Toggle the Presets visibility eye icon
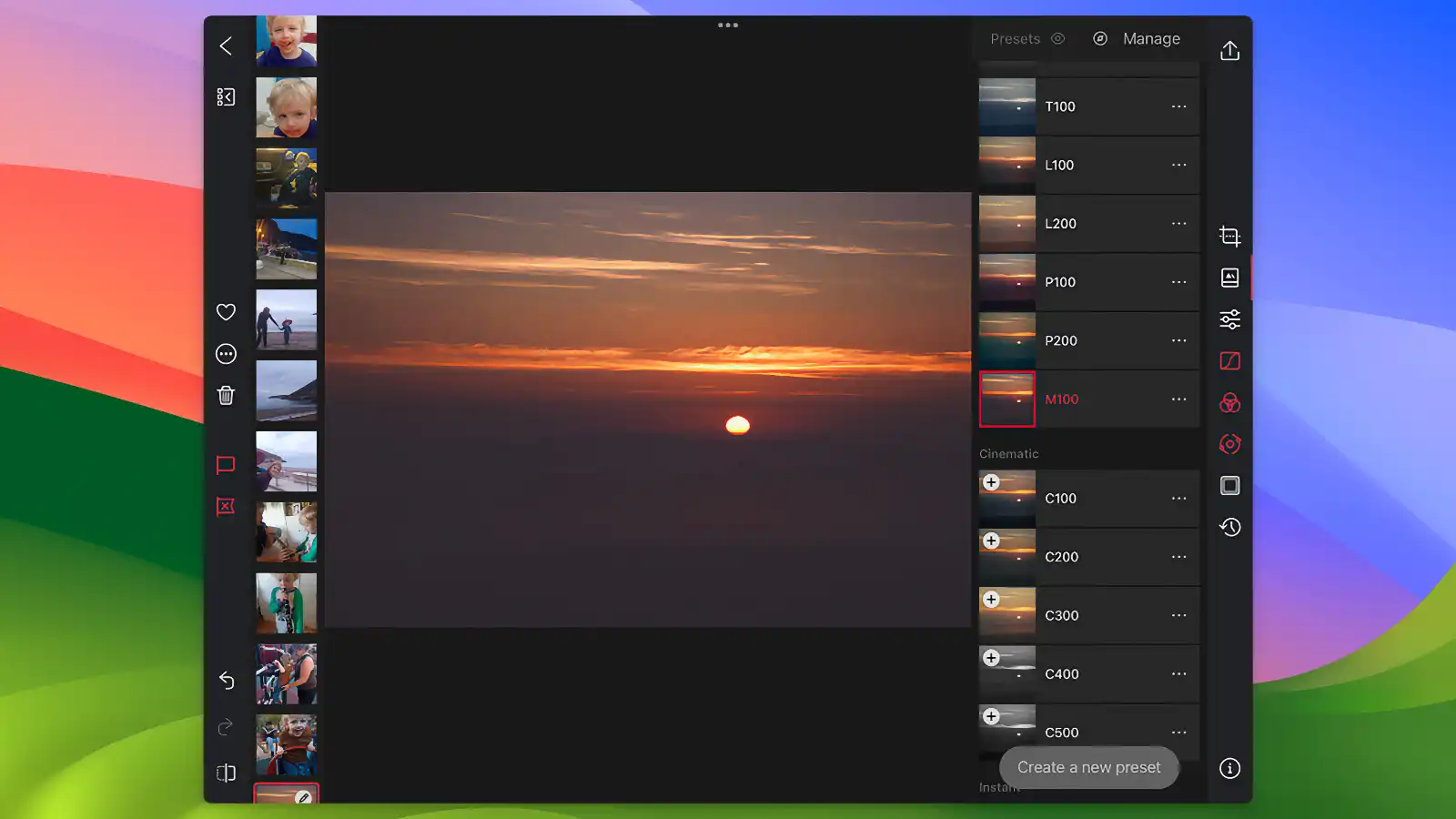 tap(1057, 38)
